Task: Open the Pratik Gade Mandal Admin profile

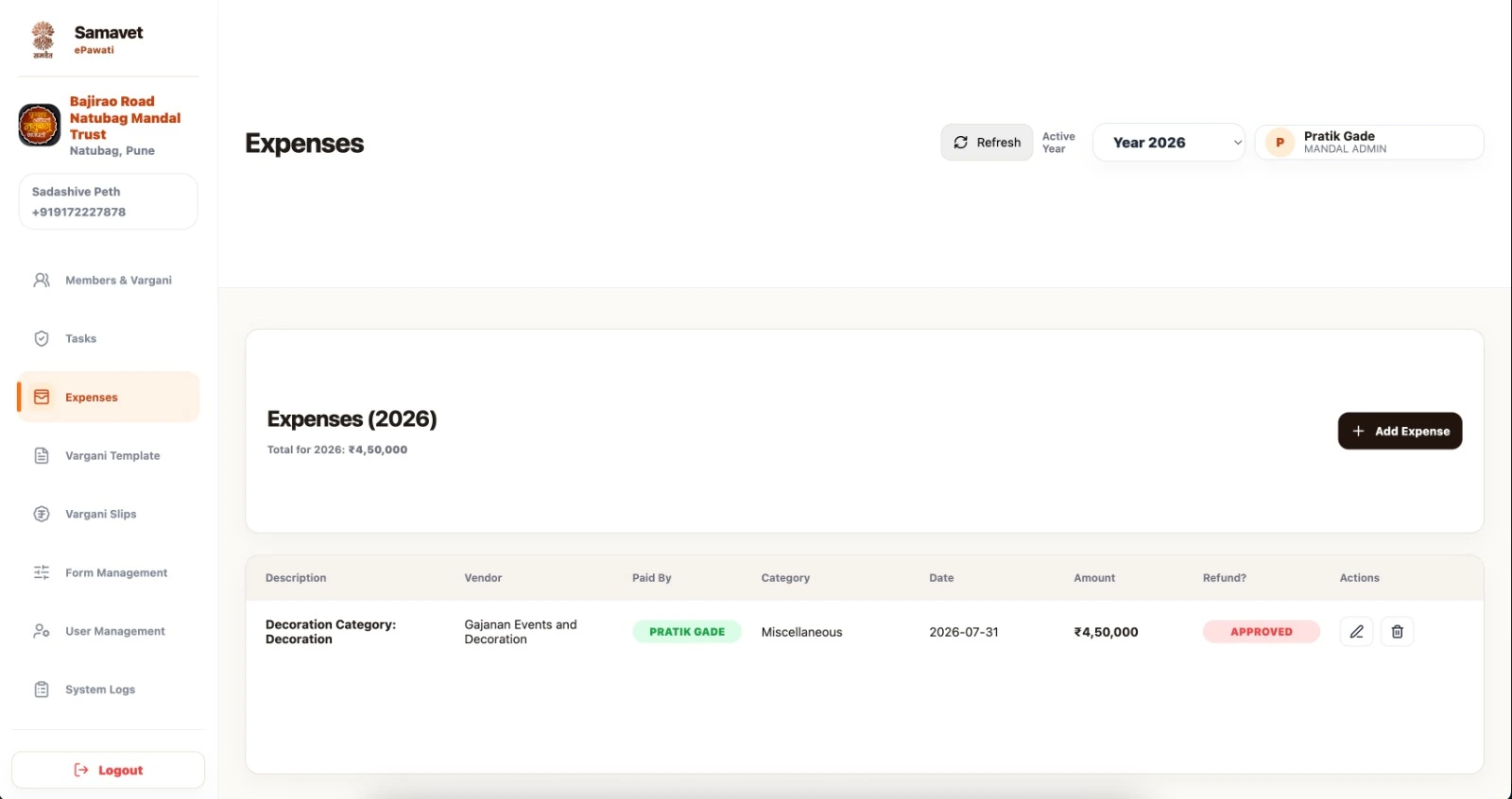Action: [1369, 143]
